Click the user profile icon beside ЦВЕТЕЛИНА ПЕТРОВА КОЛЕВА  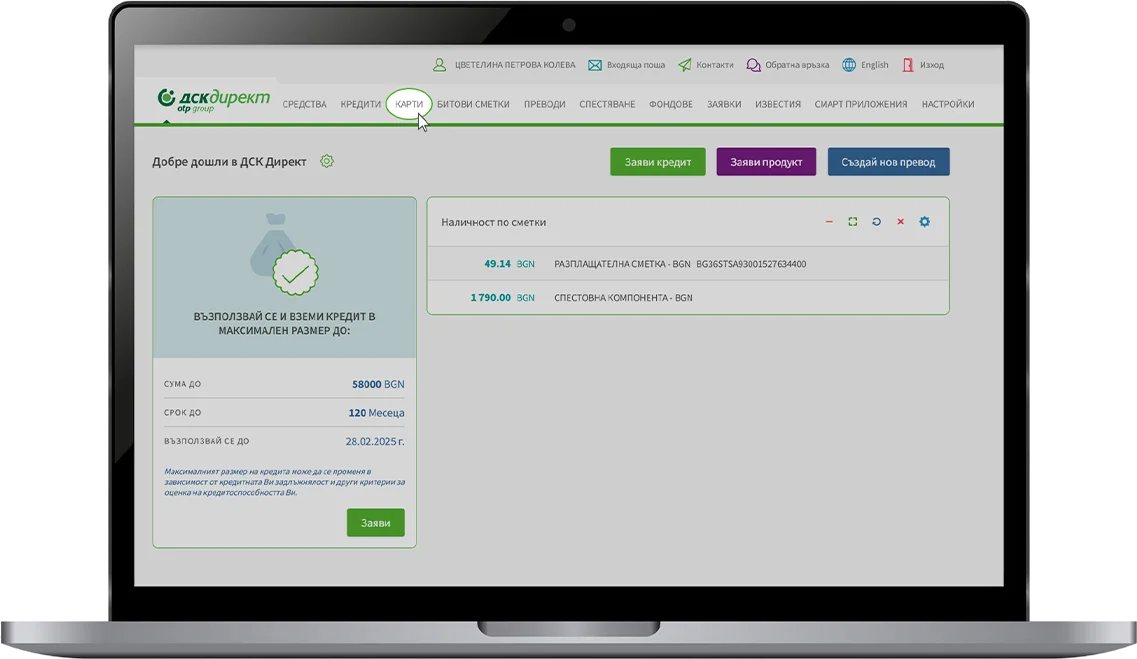(439, 65)
